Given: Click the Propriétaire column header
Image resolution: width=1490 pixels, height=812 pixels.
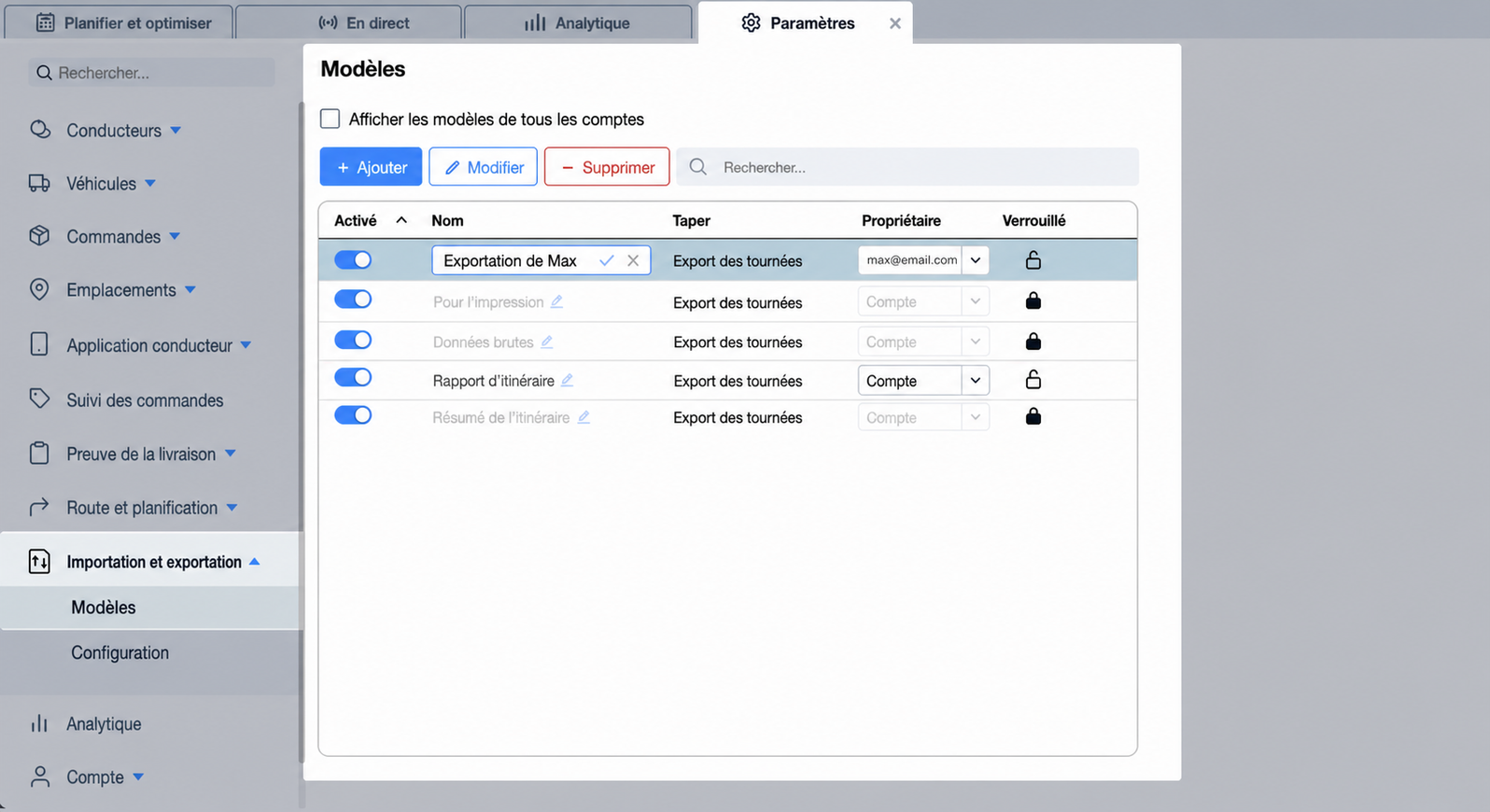Looking at the screenshot, I should (x=901, y=220).
